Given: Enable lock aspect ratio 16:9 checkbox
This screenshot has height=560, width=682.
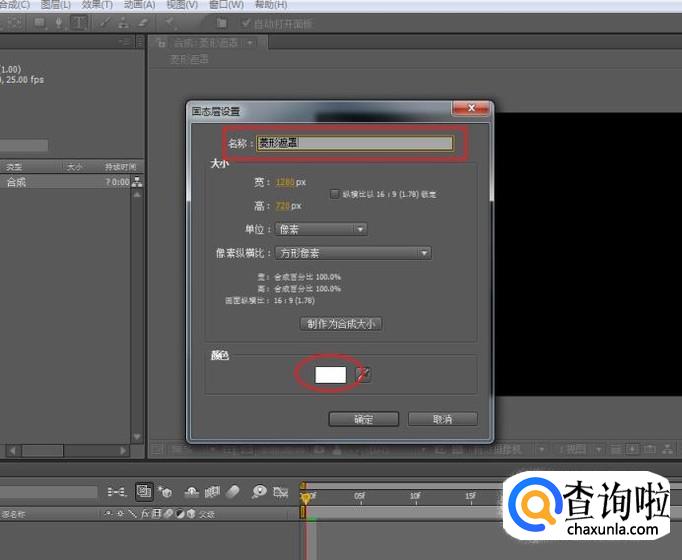Looking at the screenshot, I should pyautogui.click(x=335, y=194).
